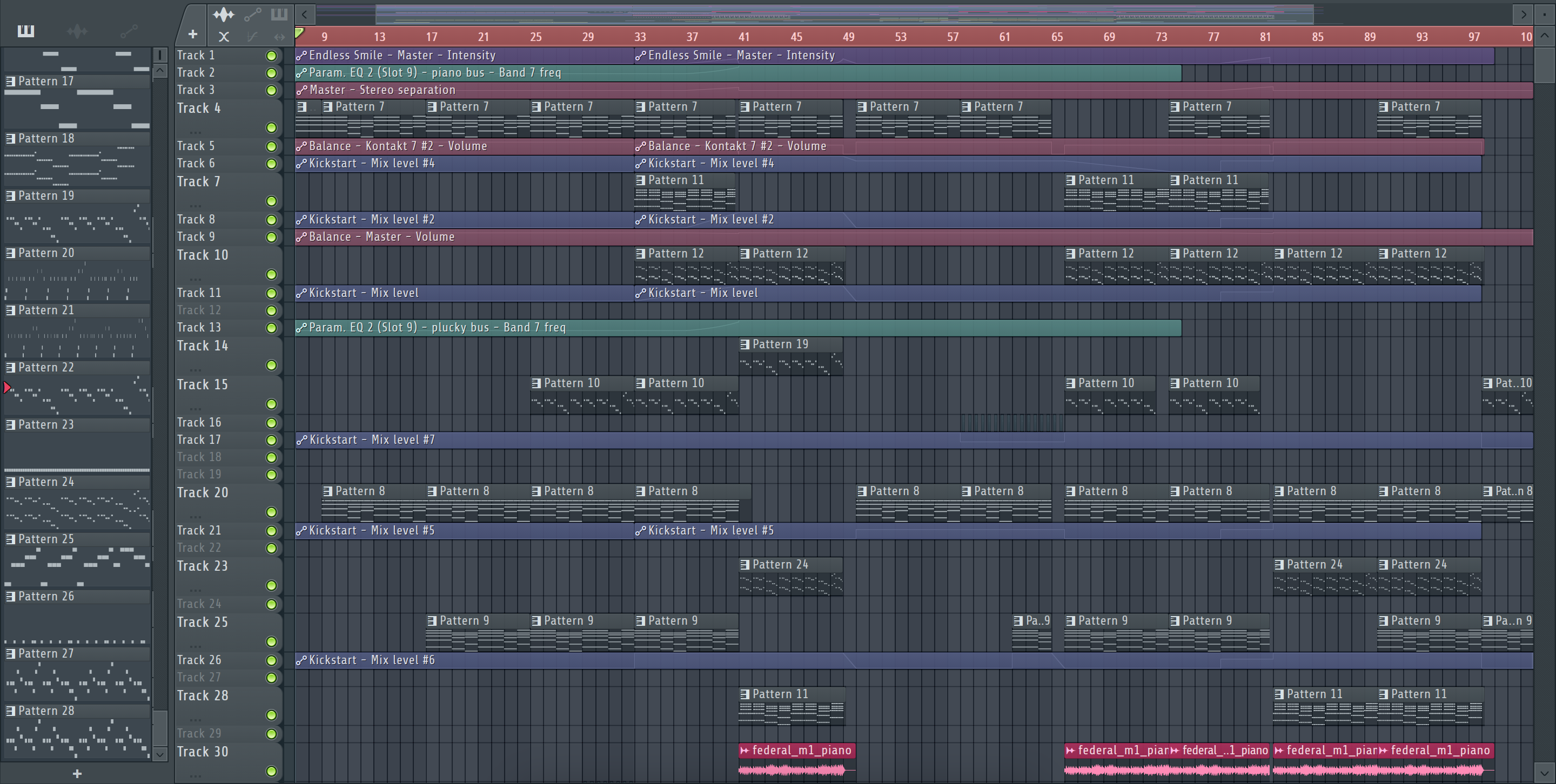The width and height of the screenshot is (1556, 784).
Task: Click automation icon of Master Stereo separation clip
Action: (302, 91)
